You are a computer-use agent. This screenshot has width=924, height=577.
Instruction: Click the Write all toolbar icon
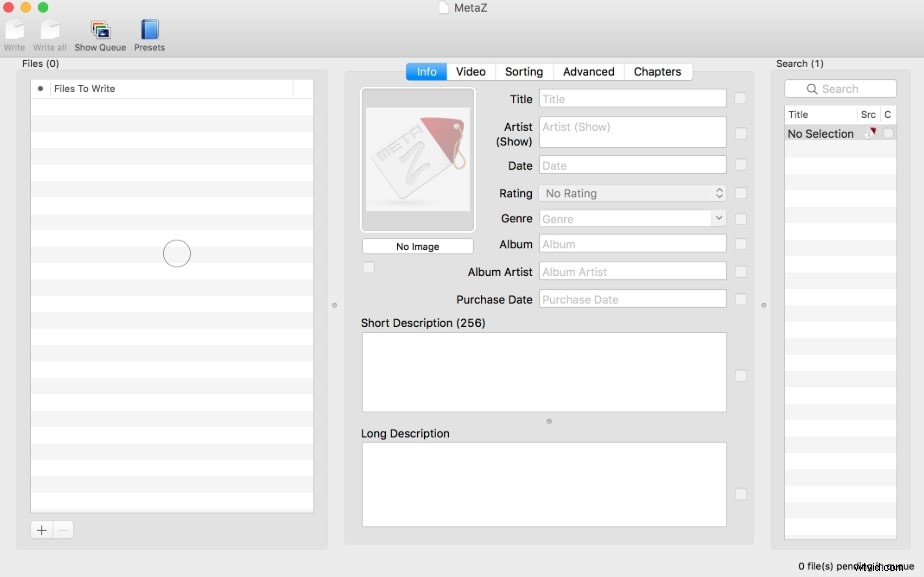49,35
